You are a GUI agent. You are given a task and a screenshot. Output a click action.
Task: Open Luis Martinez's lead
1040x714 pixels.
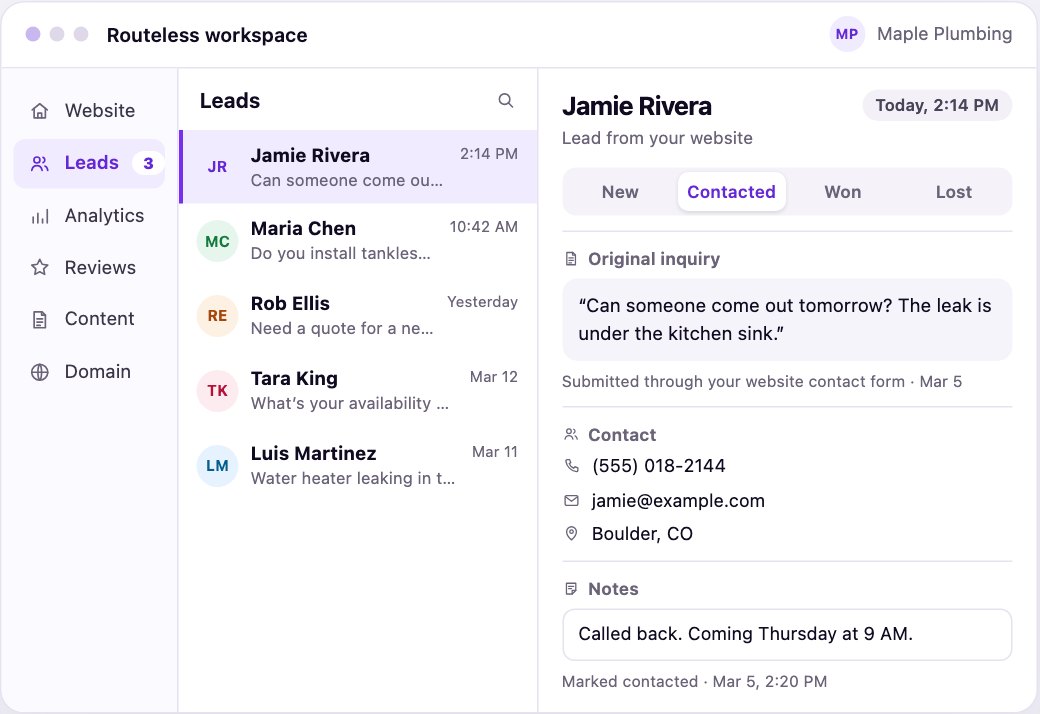(358, 466)
